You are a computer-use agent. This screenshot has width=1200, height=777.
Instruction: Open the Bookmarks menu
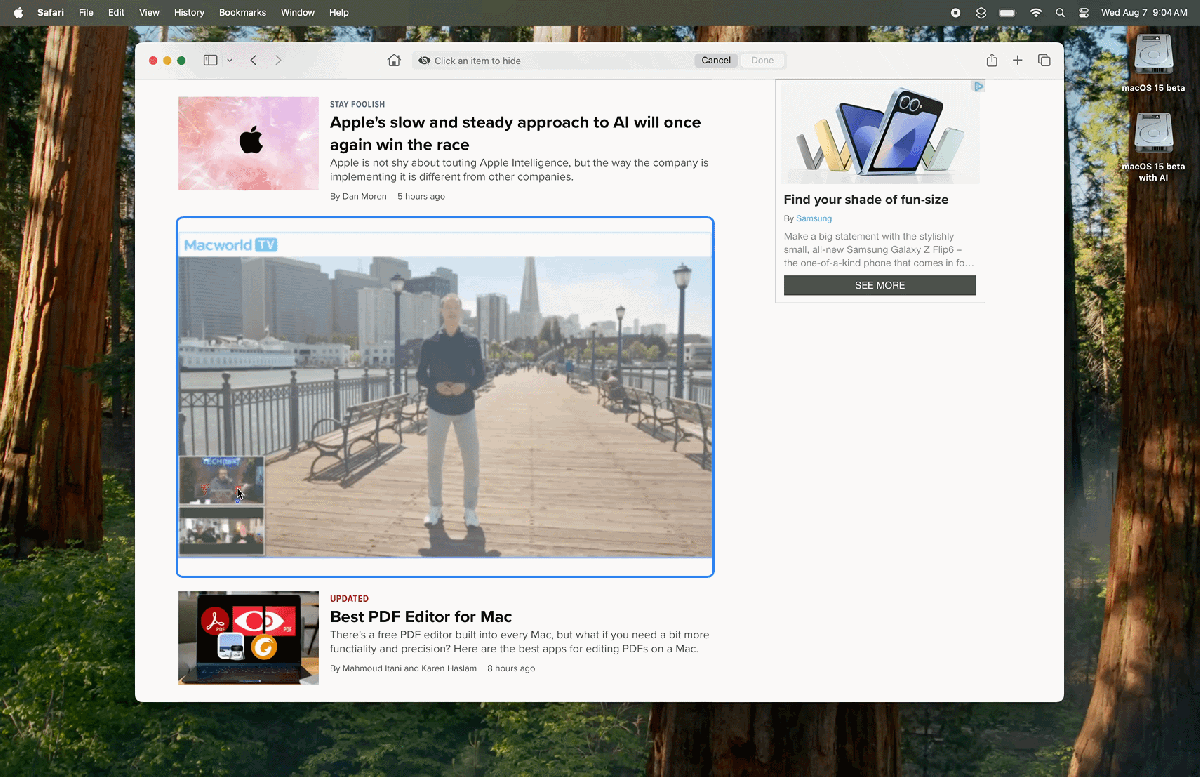pos(240,13)
